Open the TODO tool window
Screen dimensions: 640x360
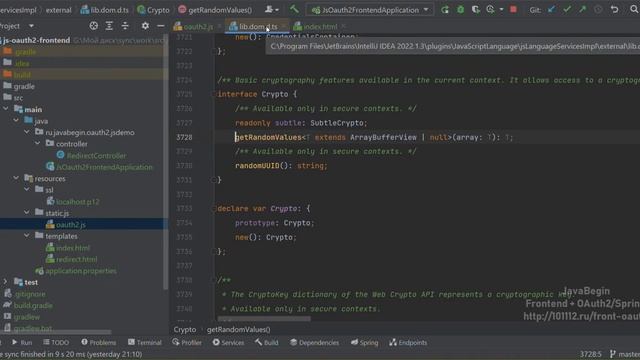pos(56,342)
